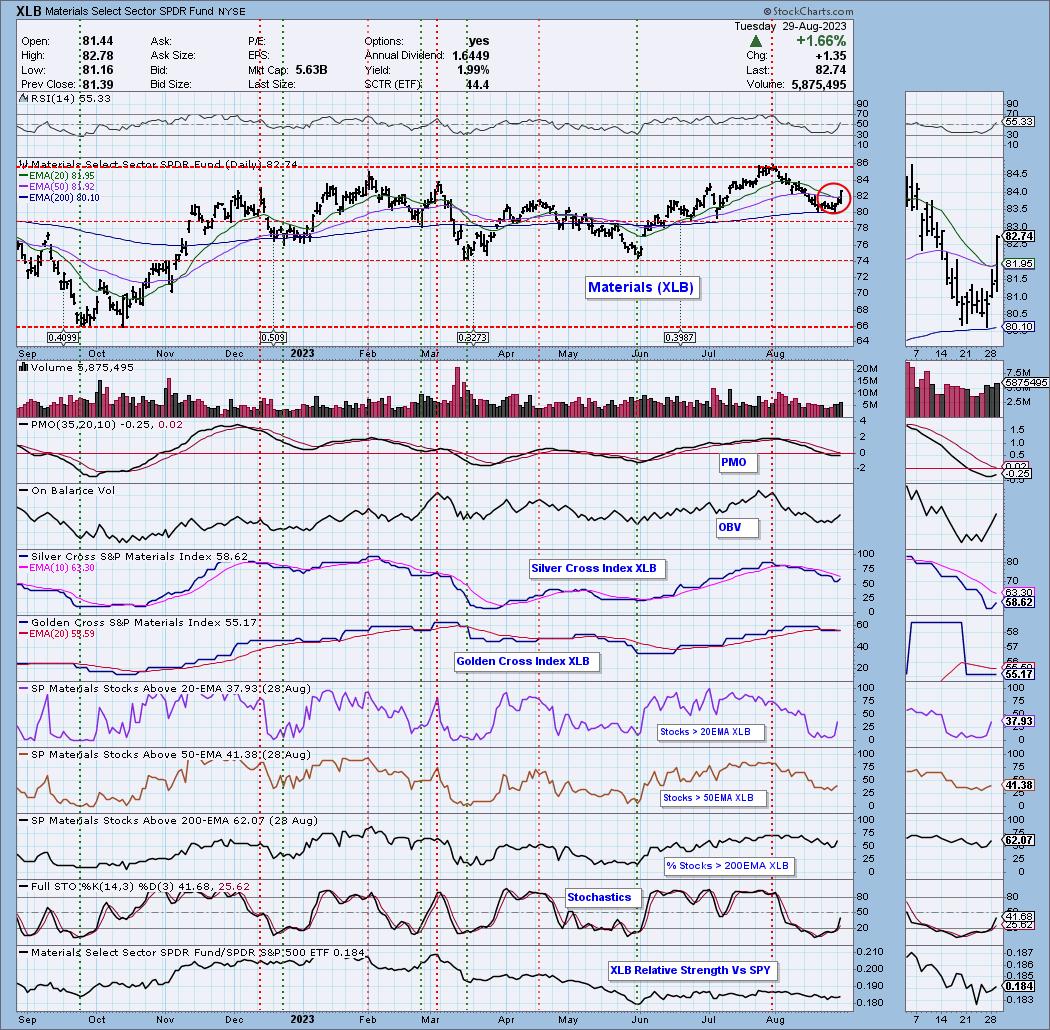Screen dimensions: 1050x1030
Task: Click the 'On Balance Vol' panel label
Action: point(73,490)
